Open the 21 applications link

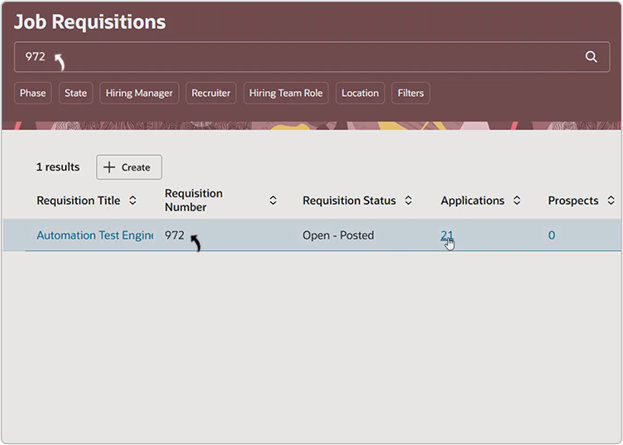coord(447,236)
